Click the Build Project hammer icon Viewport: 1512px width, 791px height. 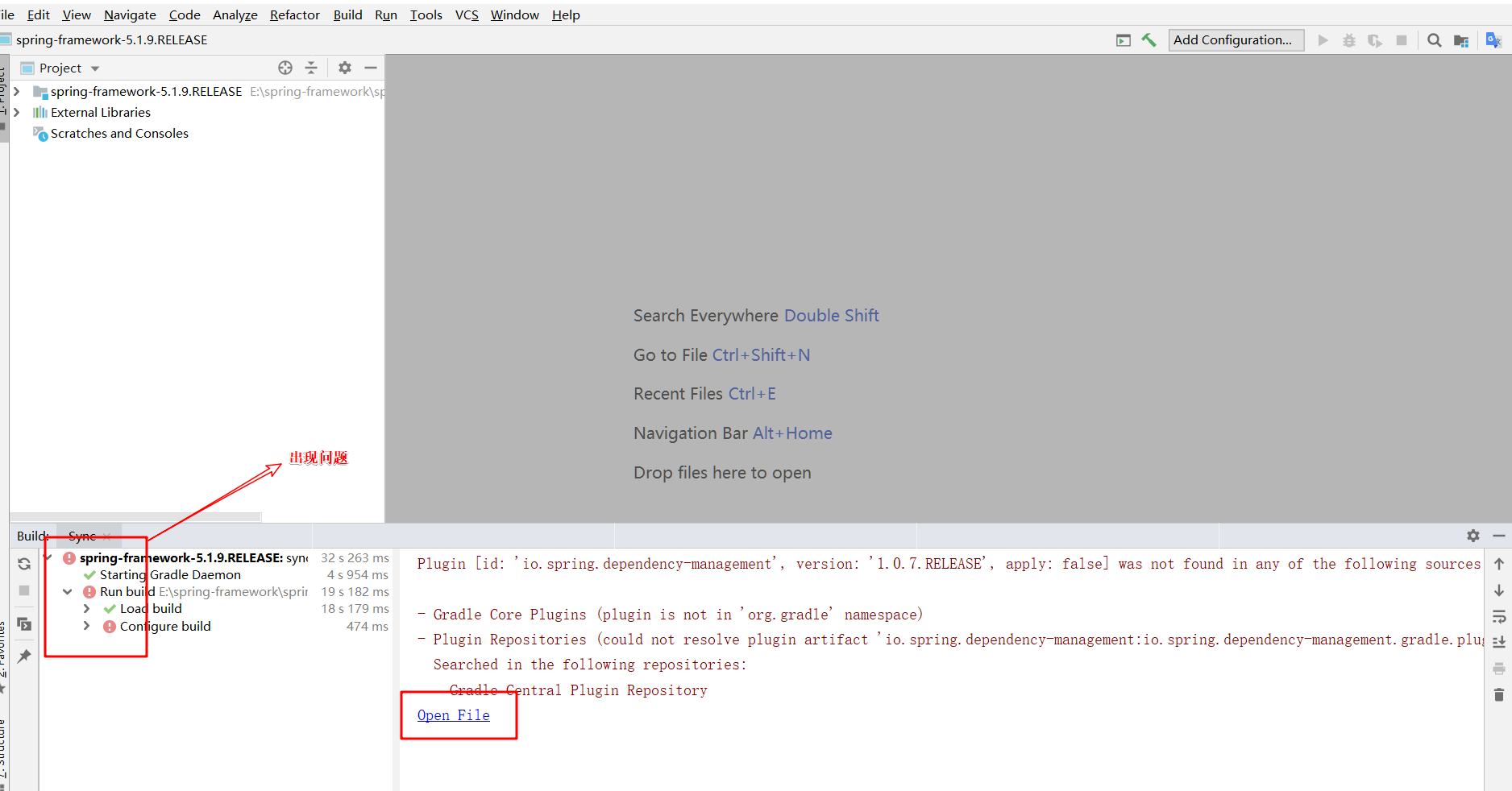1149,40
